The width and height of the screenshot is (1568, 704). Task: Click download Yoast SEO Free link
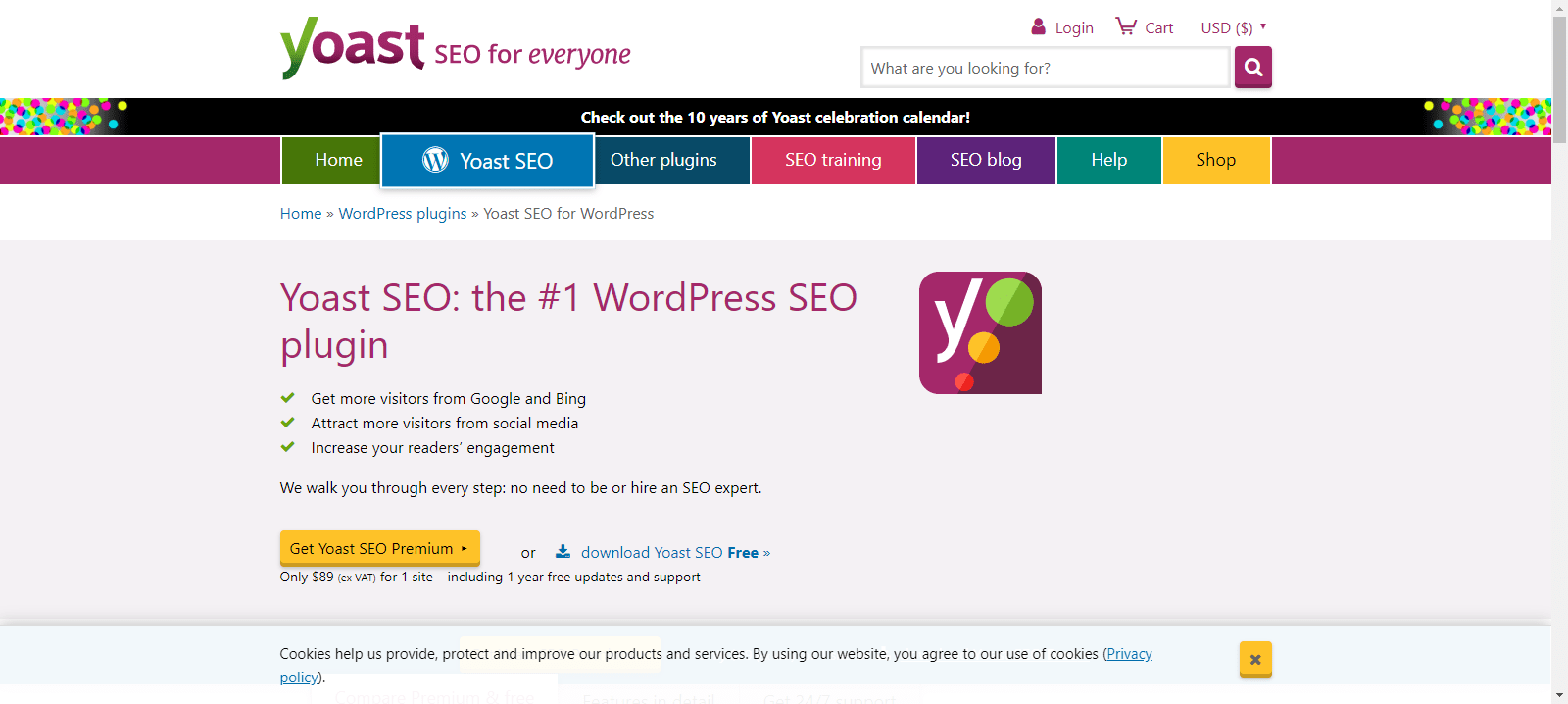tap(675, 553)
